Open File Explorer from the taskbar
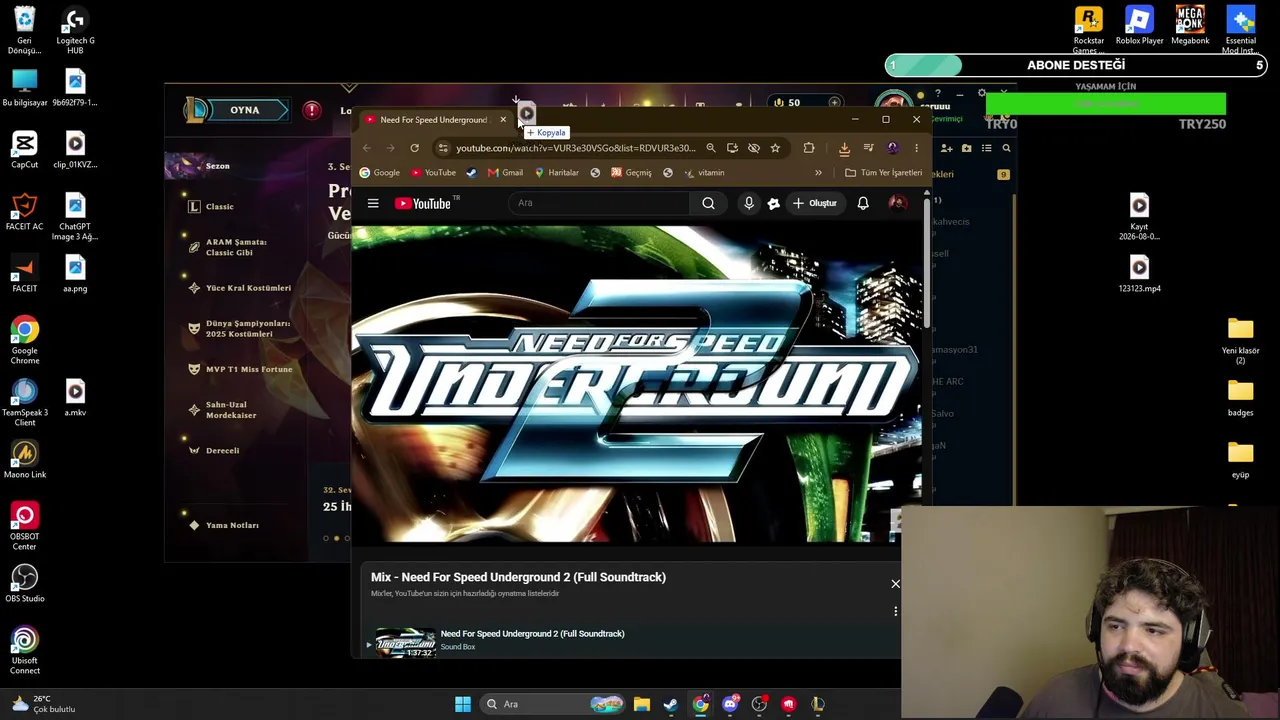 tap(642, 704)
